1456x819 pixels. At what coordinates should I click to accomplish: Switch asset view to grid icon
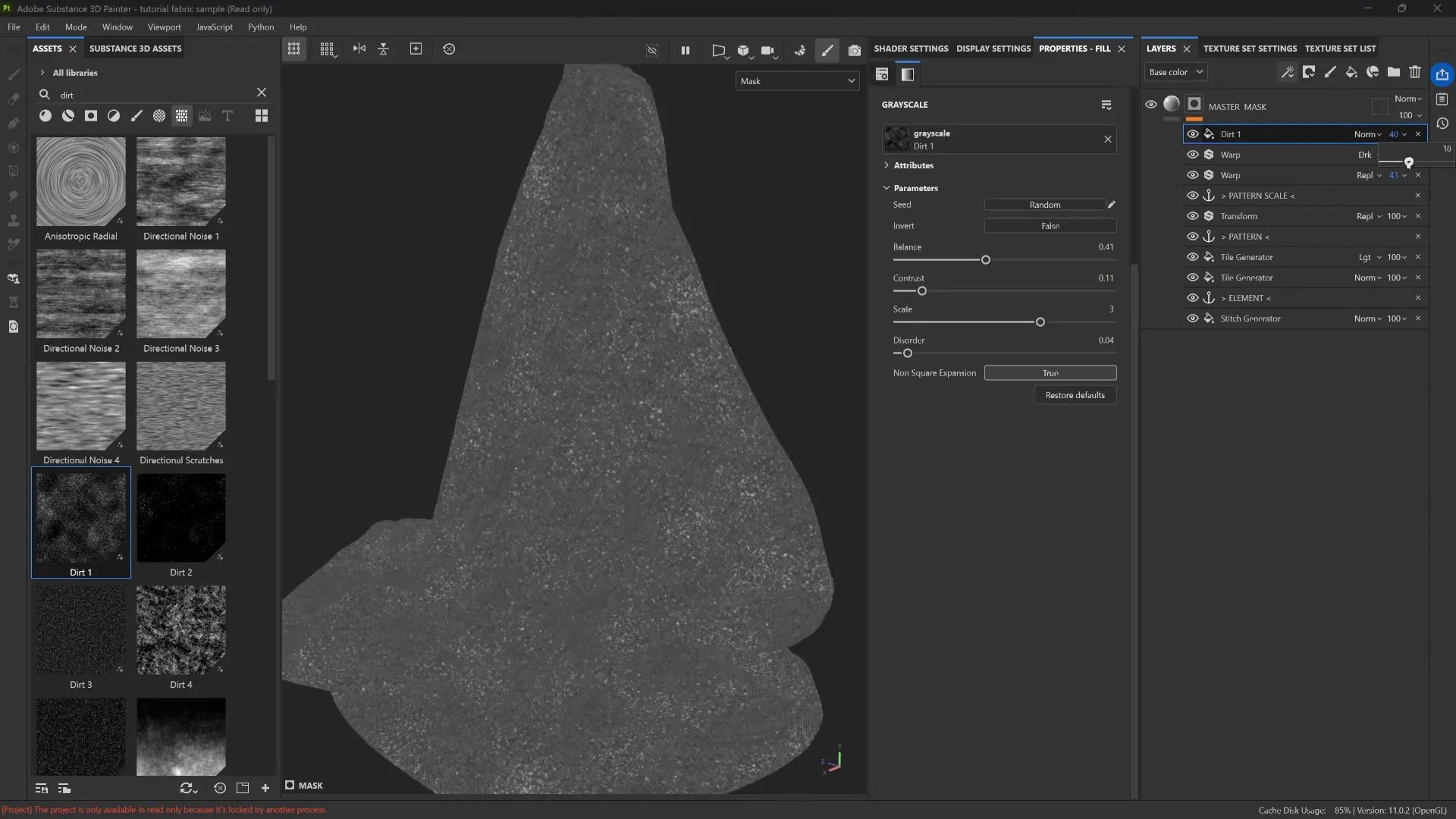[262, 115]
